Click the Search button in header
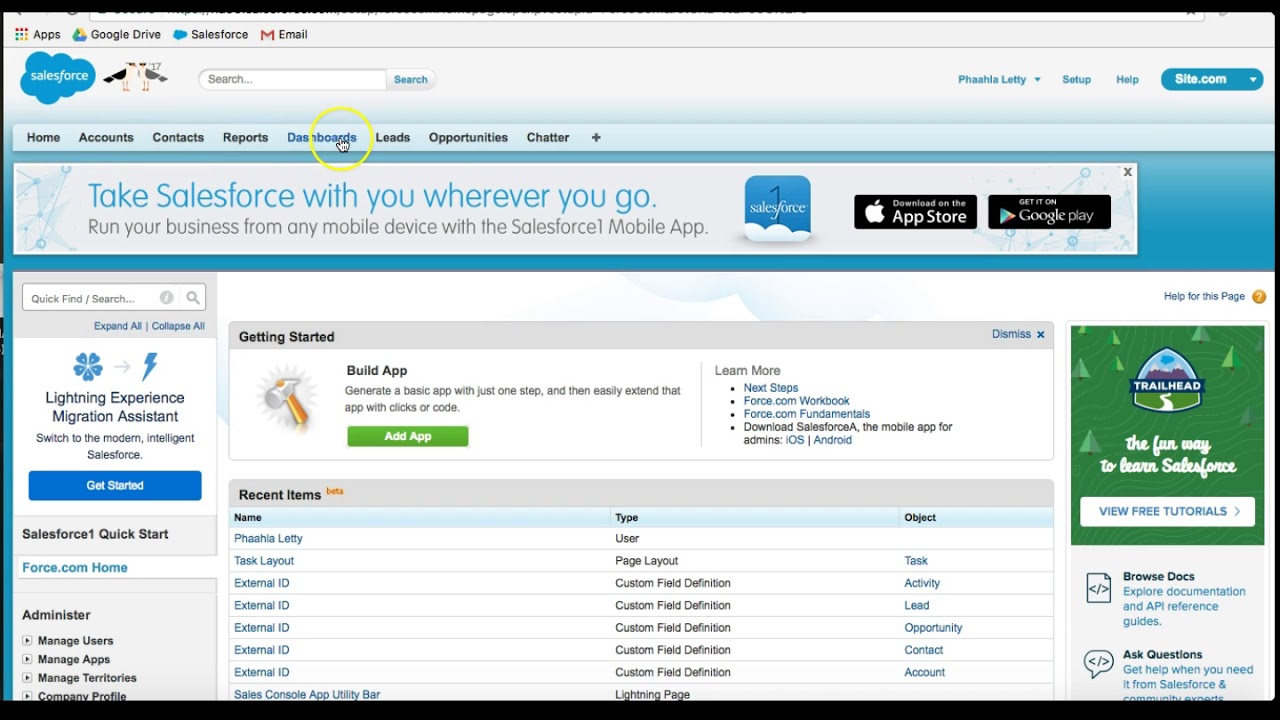The image size is (1280, 720). point(410,80)
